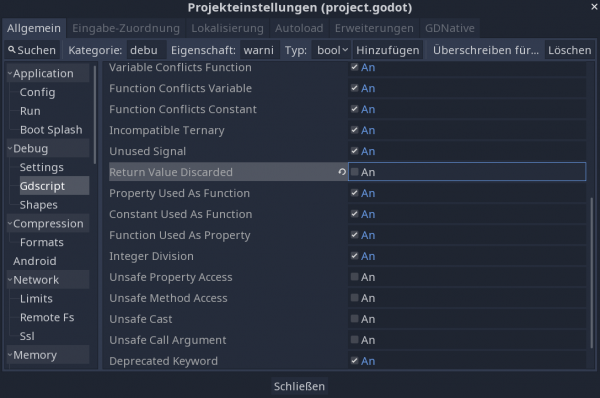Viewport: 600px width, 398px height.
Task: Click the Hinzufügen button
Action: tap(388, 50)
